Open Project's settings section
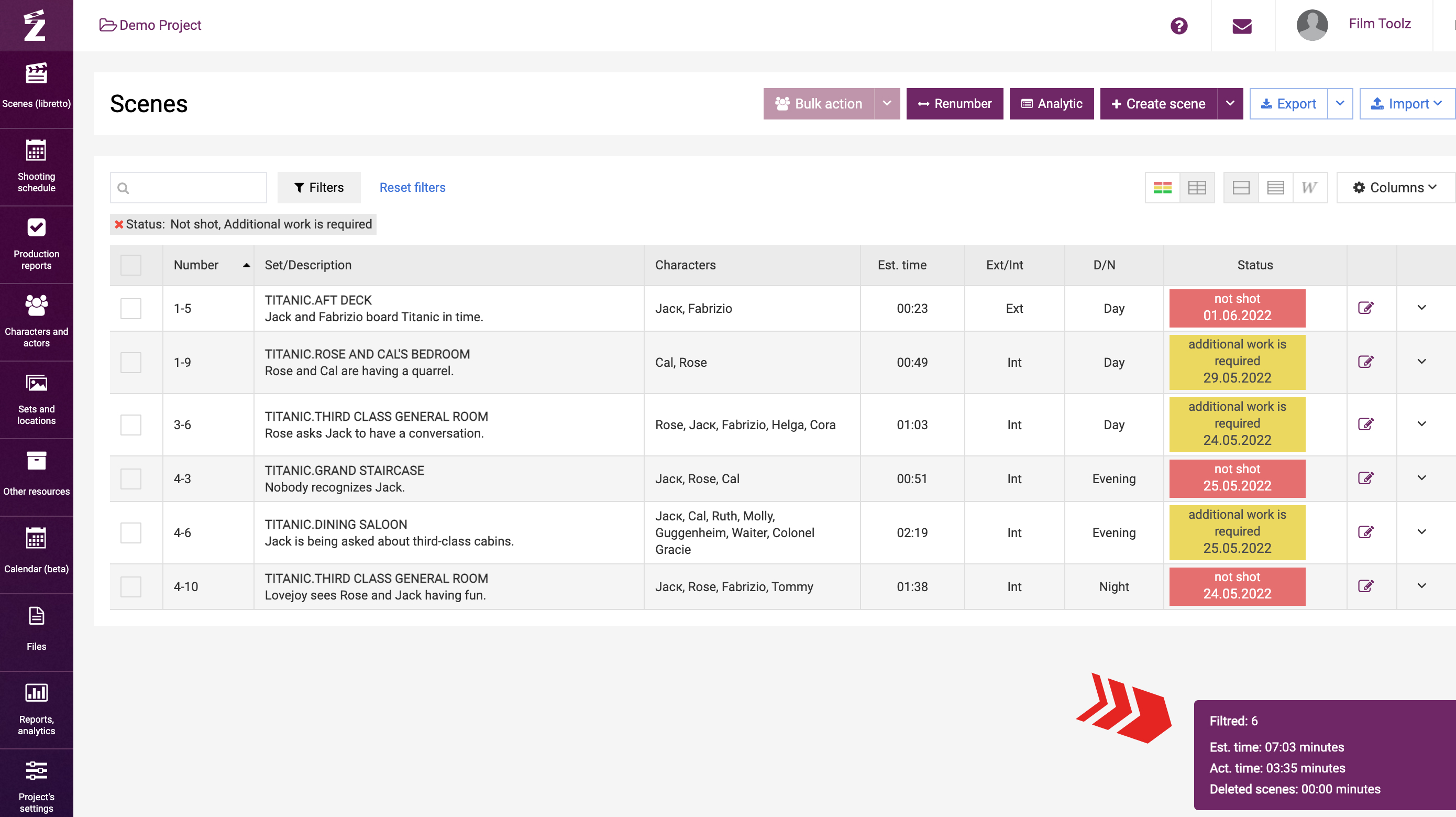 pyautogui.click(x=36, y=783)
